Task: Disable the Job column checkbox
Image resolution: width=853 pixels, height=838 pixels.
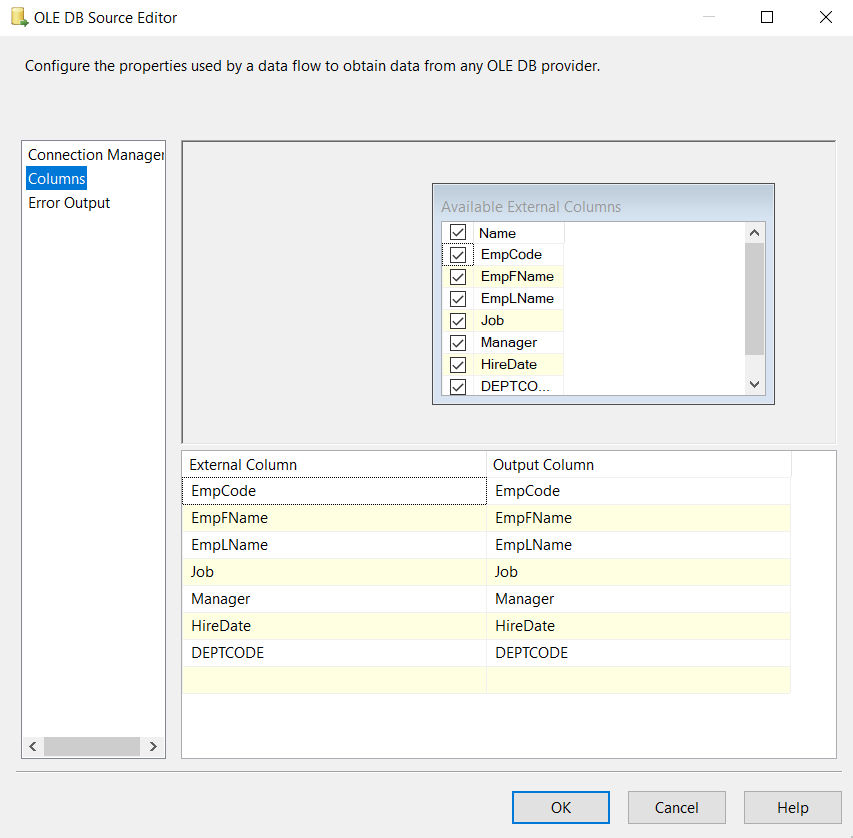Action: click(x=457, y=320)
